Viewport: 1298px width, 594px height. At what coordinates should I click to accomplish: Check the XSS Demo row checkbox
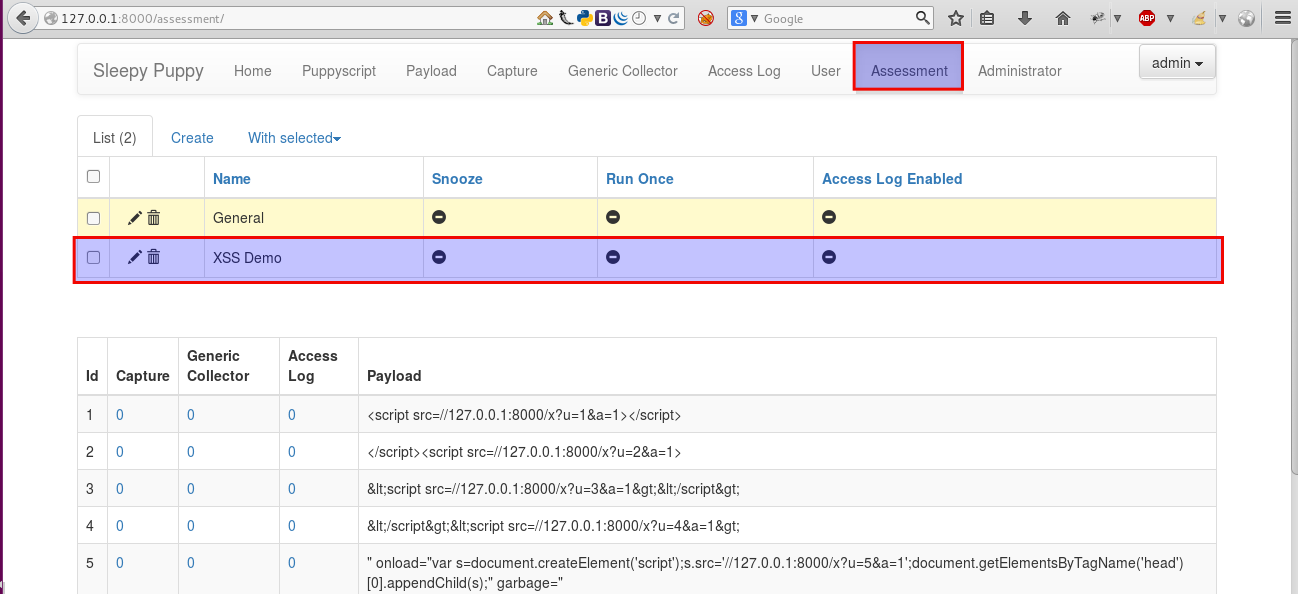coord(93,257)
